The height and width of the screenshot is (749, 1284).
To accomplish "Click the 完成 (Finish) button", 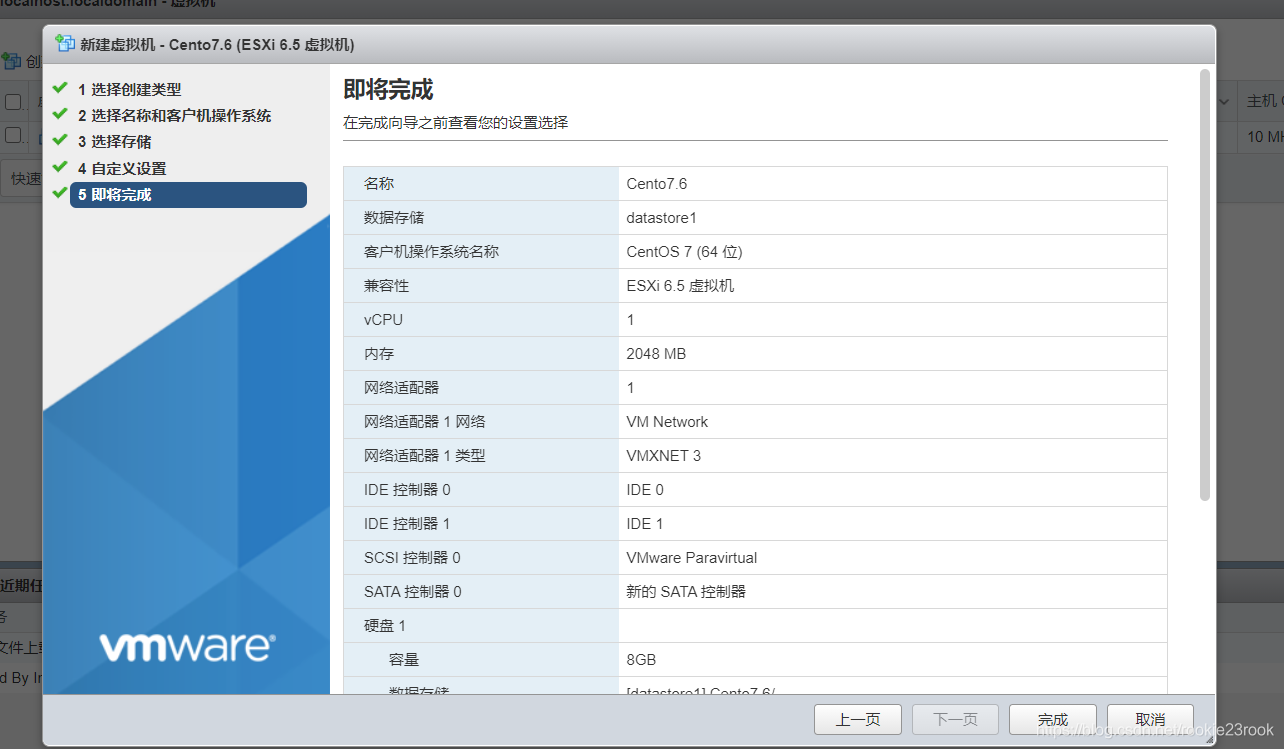I will tap(1053, 719).
